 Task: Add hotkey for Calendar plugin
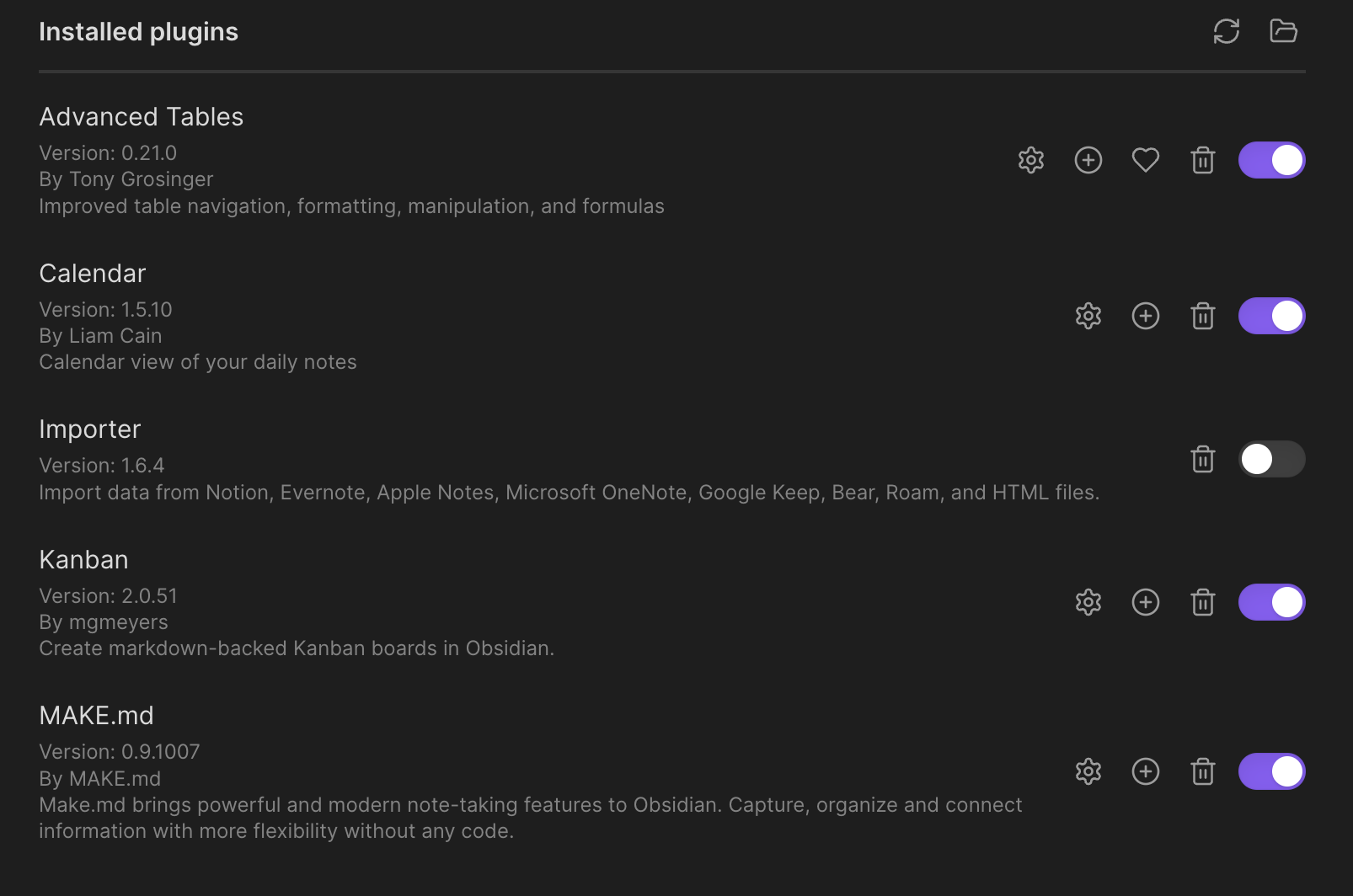click(1146, 316)
